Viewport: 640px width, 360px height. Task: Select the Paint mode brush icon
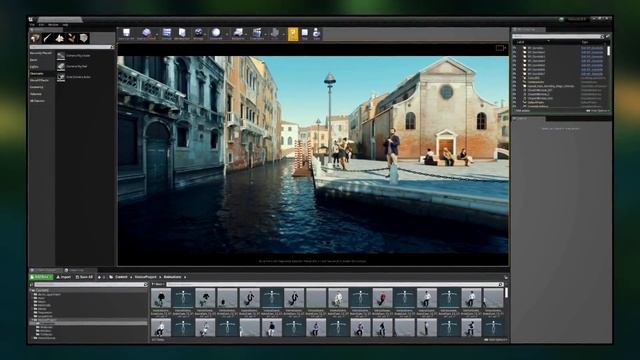coord(47,38)
